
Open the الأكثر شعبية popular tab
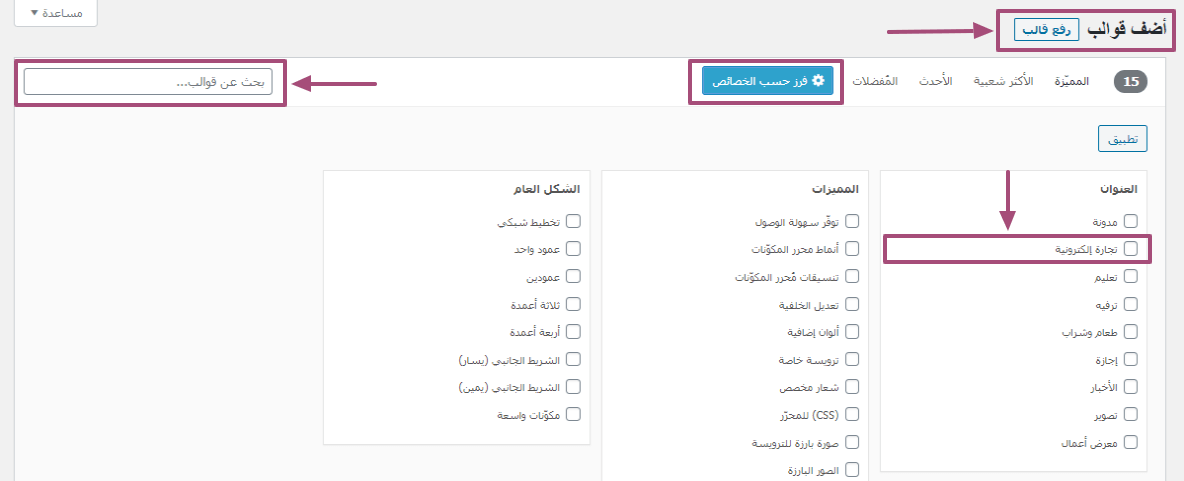[x=1002, y=81]
